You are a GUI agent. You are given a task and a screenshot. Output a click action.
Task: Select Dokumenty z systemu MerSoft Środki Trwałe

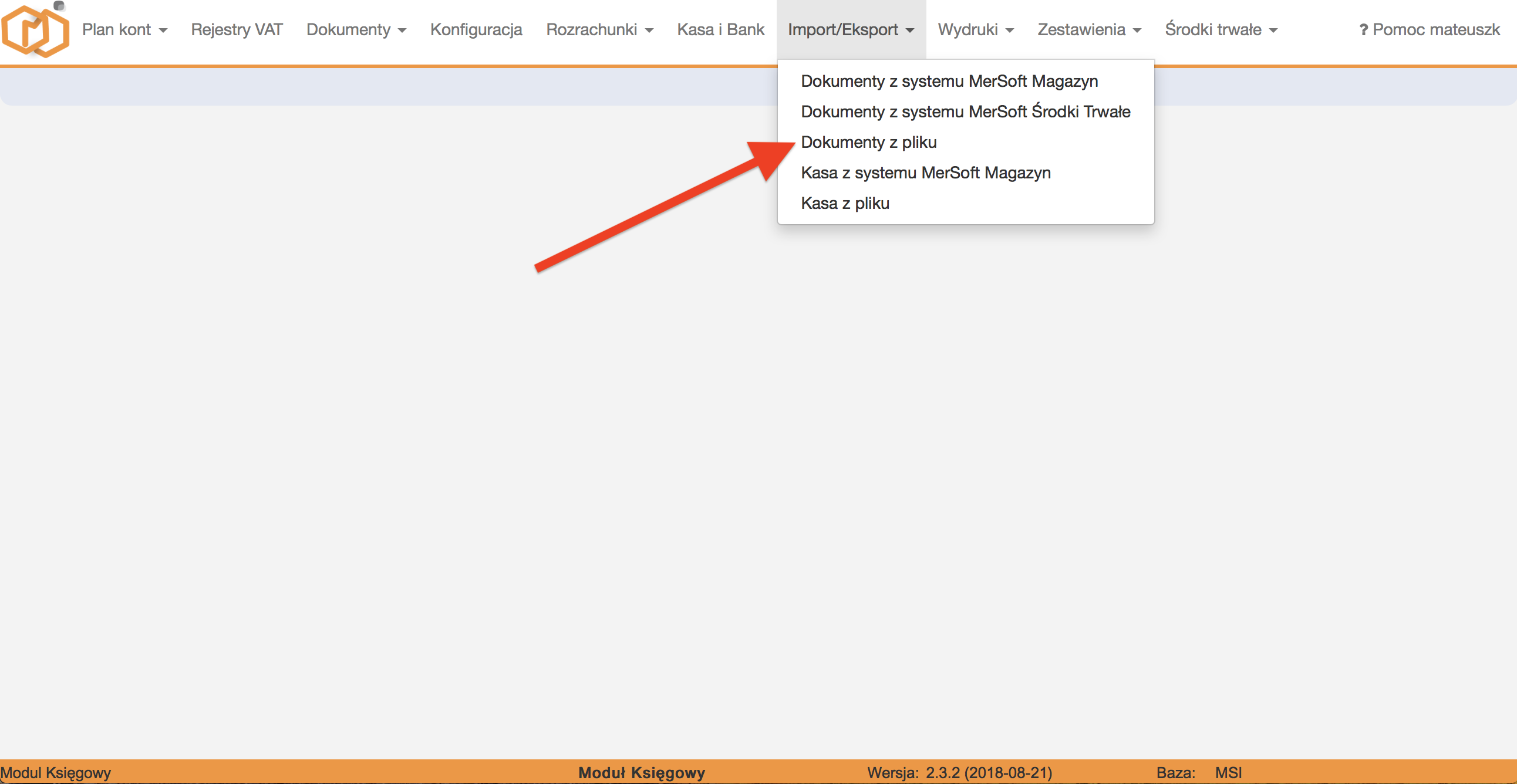(x=965, y=111)
